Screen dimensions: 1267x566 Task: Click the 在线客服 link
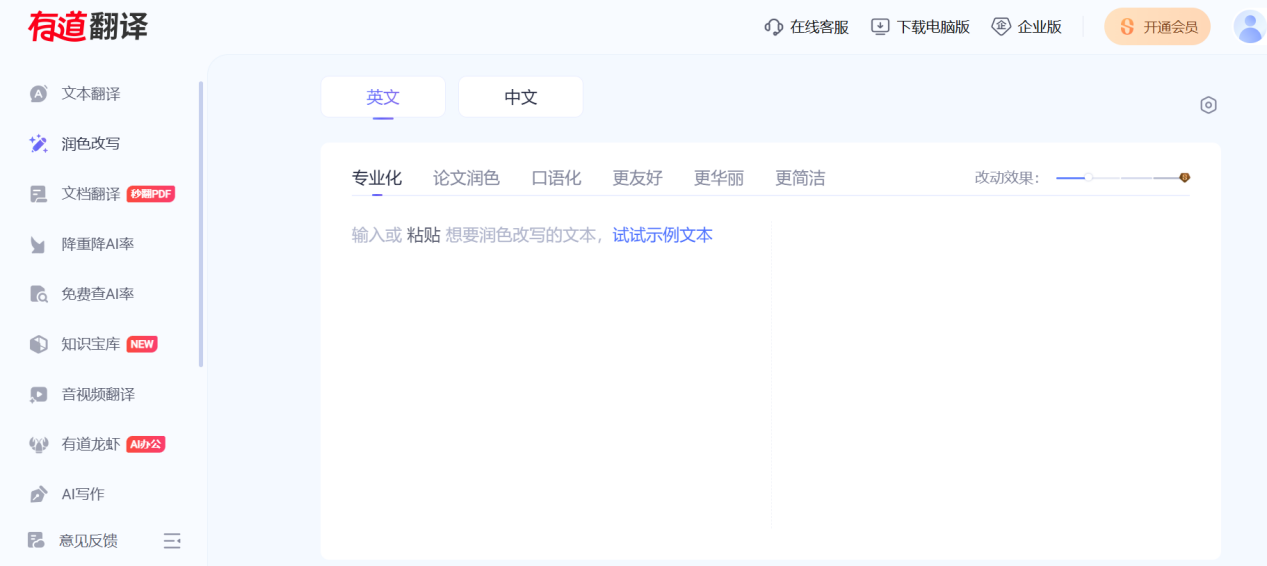tap(819, 27)
